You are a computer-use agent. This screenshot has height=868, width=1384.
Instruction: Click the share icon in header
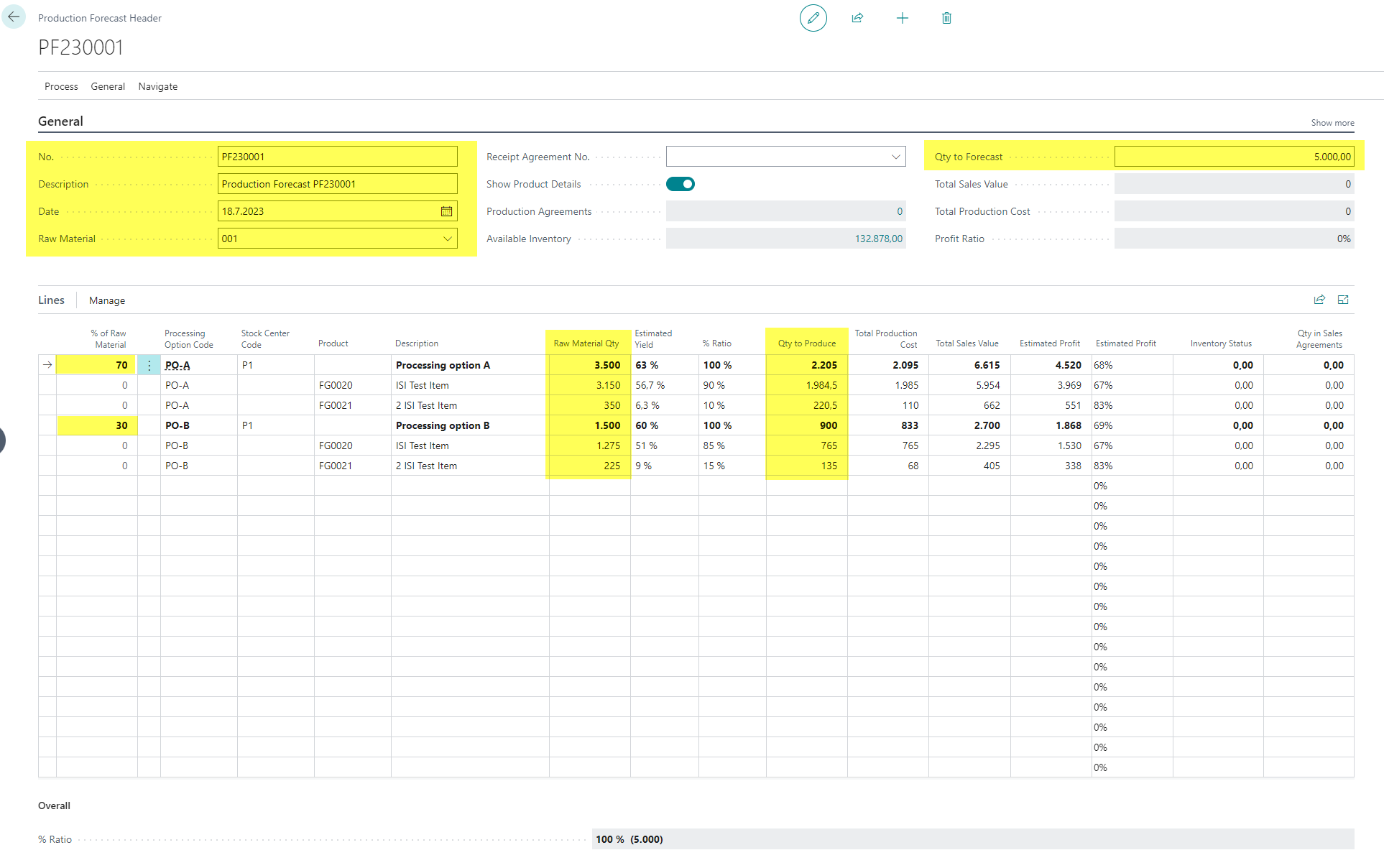tap(857, 18)
